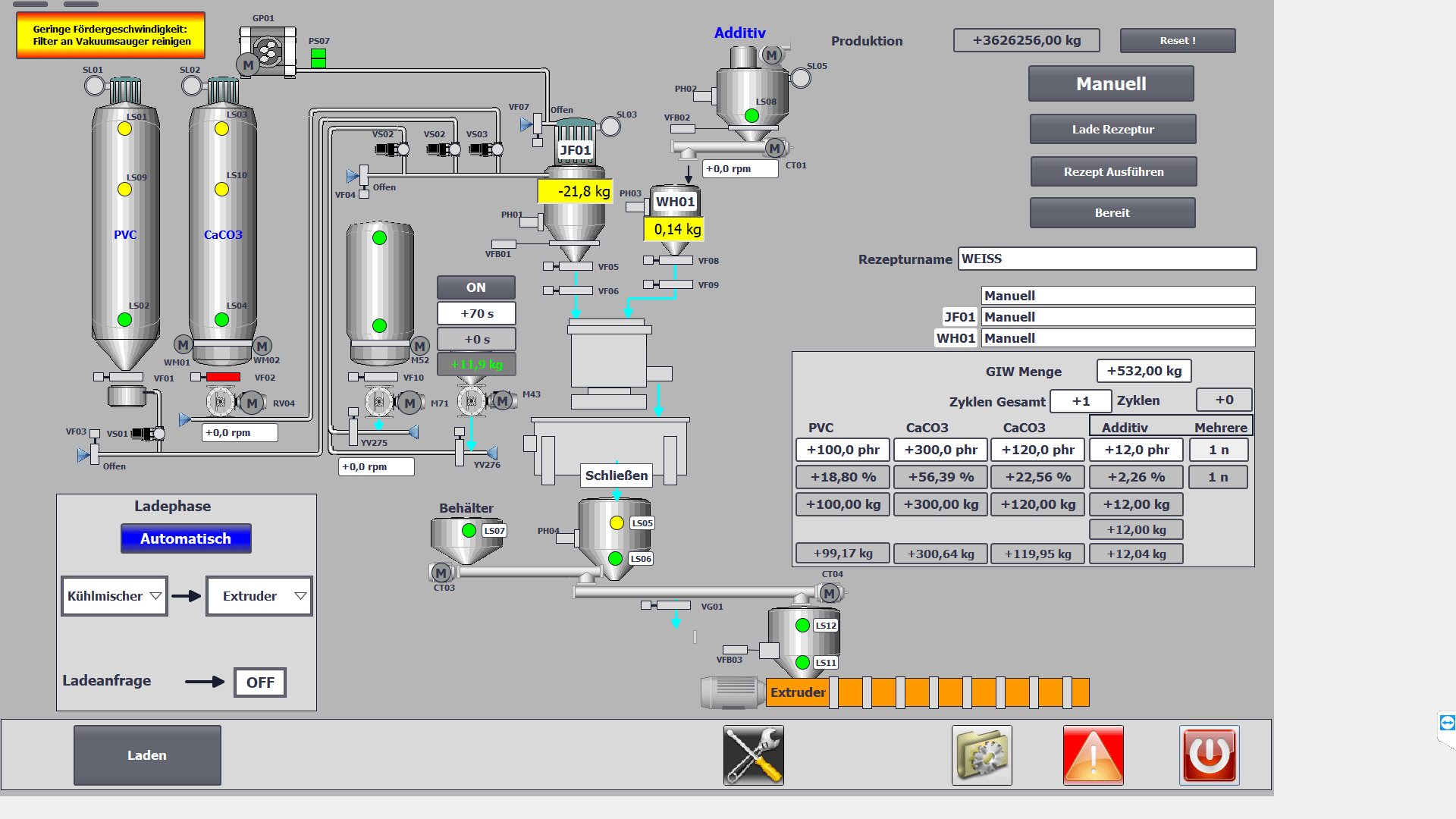The height and width of the screenshot is (819, 1456).
Task: Click the CT04 conveyor motor symbol
Action: (x=830, y=593)
